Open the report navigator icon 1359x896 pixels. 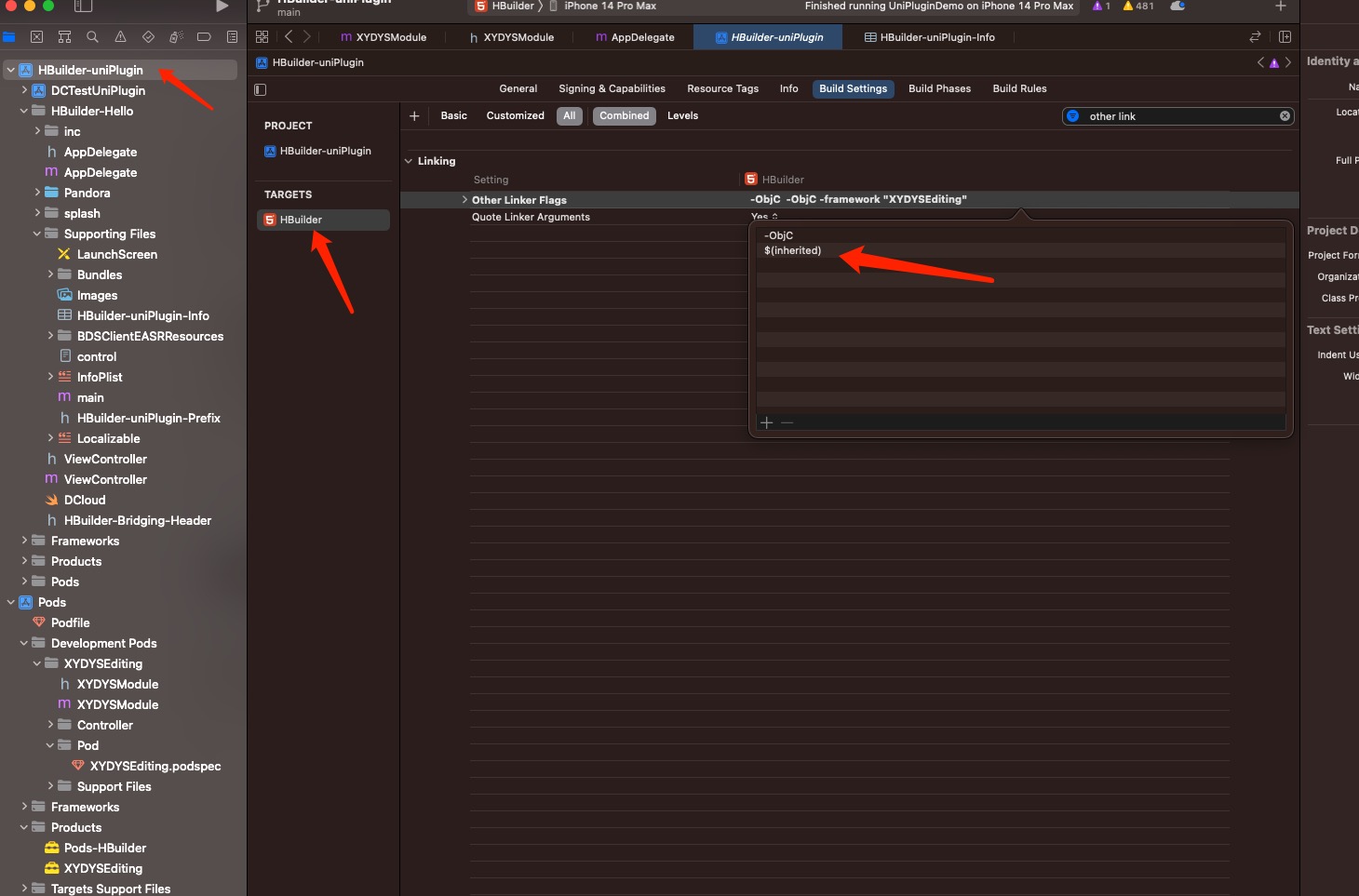click(232, 37)
